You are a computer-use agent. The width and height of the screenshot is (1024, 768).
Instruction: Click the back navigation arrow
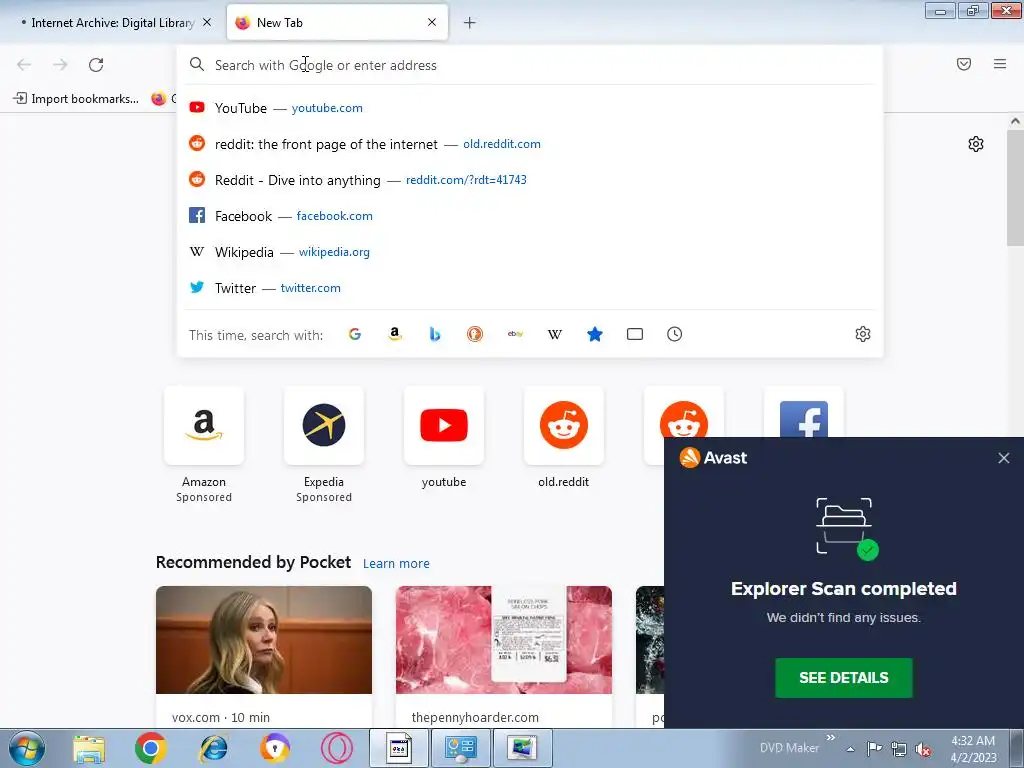pyautogui.click(x=24, y=65)
